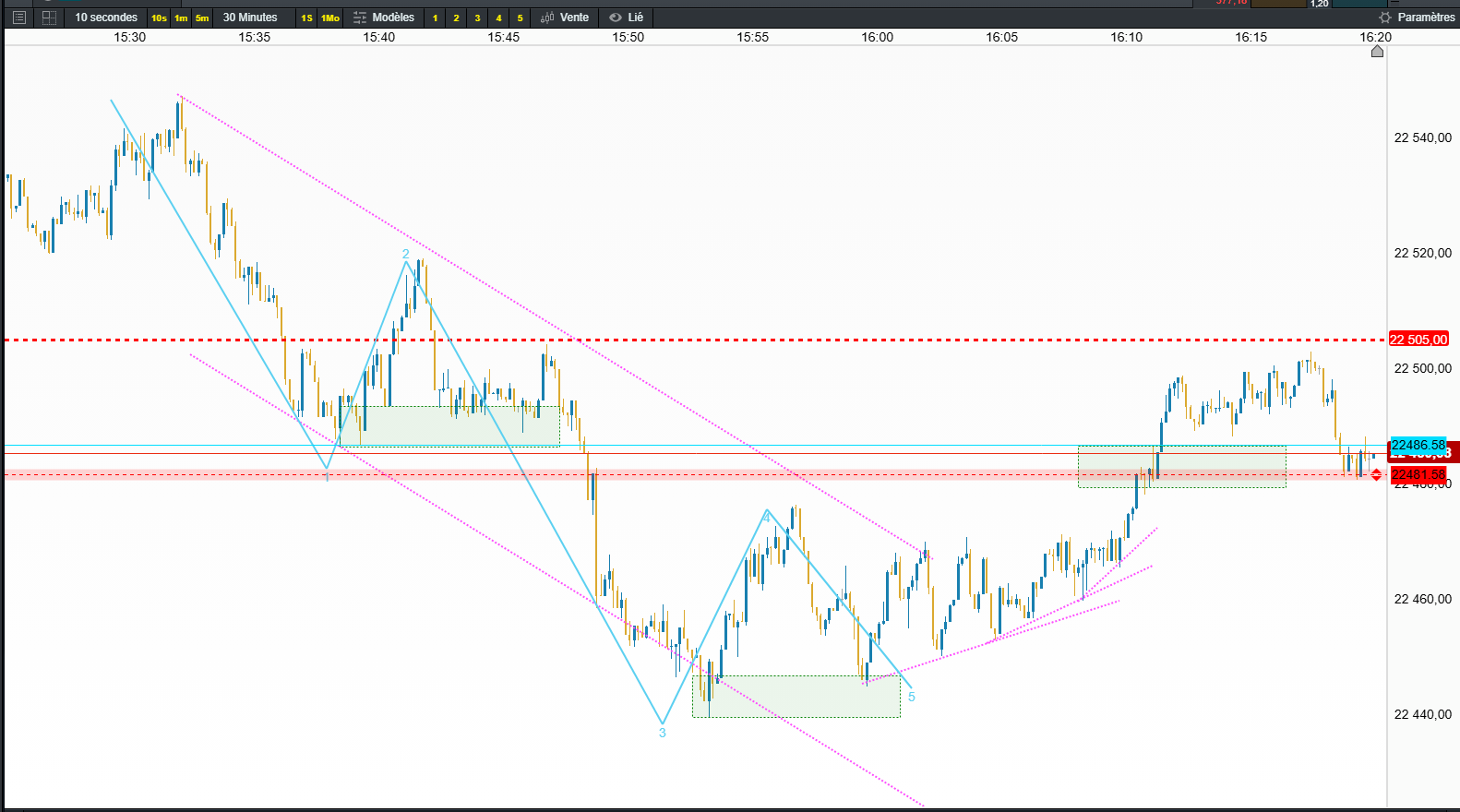Click the Modèles sliders icon
The width and height of the screenshot is (1460, 812).
[360, 18]
